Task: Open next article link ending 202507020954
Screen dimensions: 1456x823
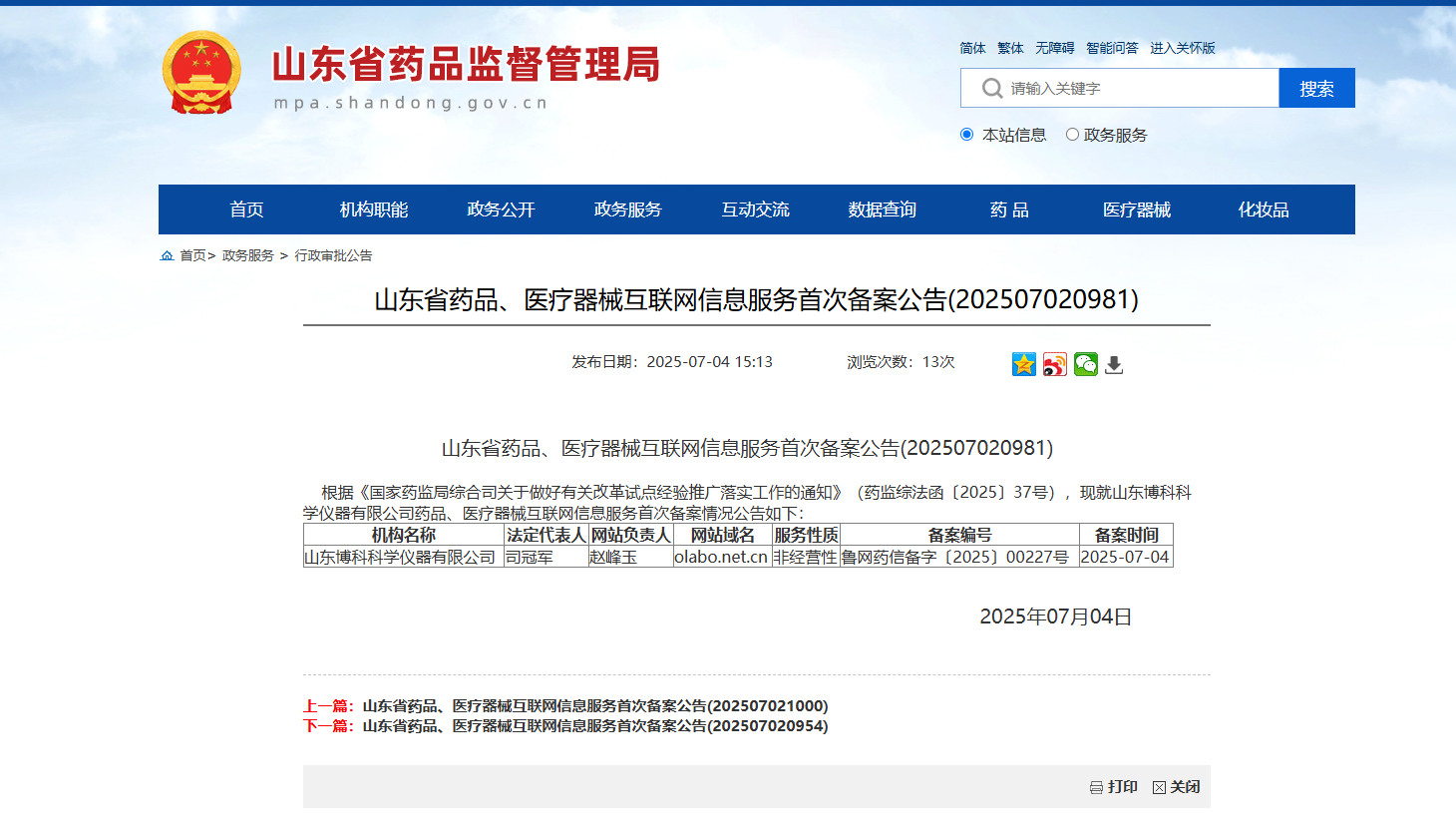Action: (594, 726)
